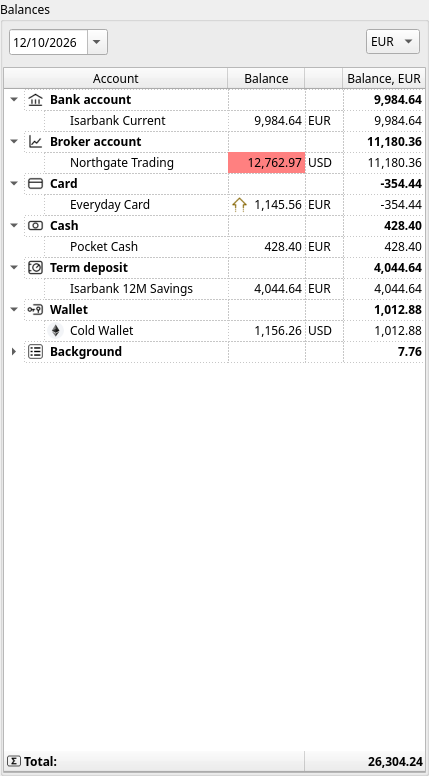Click into the 12/10/2026 date field
This screenshot has width=429, height=776.
pyautogui.click(x=48, y=42)
